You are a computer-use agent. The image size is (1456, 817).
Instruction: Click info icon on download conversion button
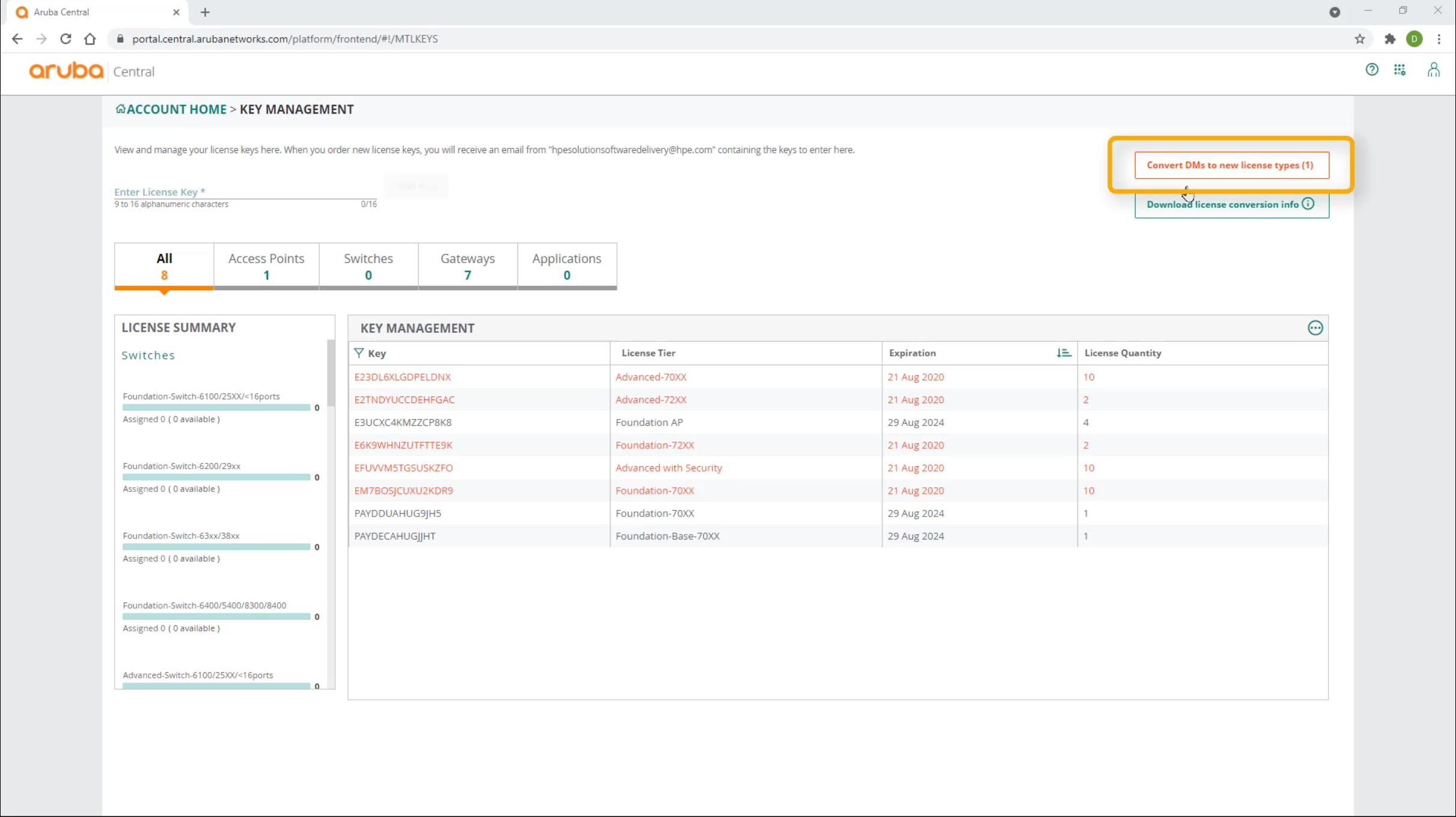1308,204
